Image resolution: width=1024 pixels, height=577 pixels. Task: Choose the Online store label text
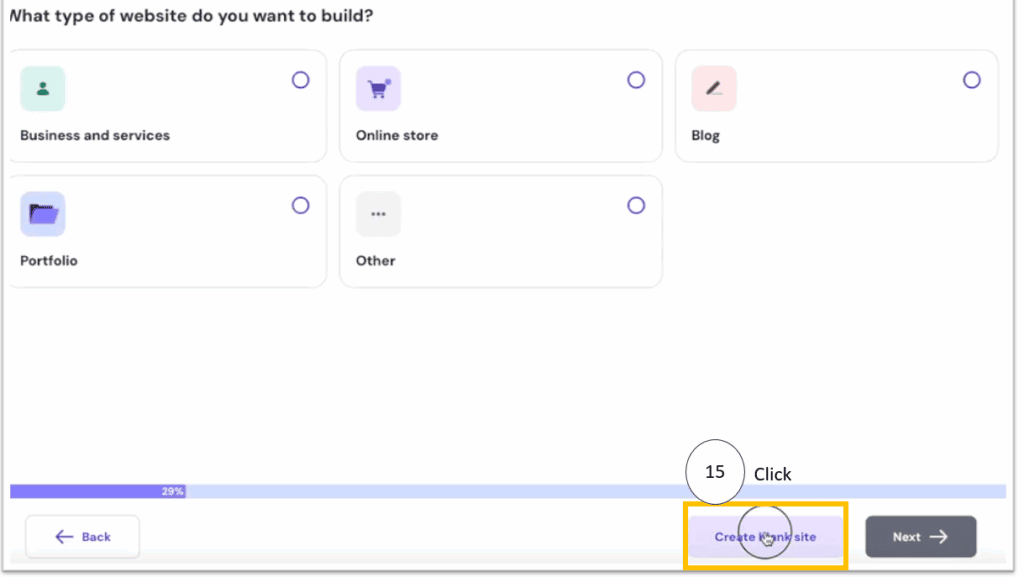(x=397, y=135)
